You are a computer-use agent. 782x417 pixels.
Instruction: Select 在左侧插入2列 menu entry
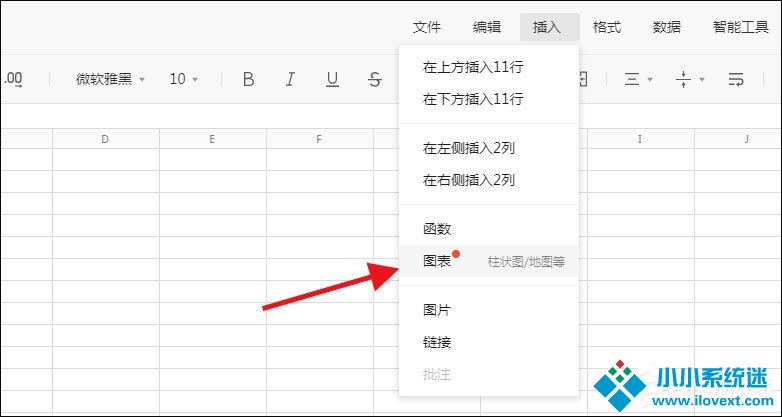coord(489,148)
